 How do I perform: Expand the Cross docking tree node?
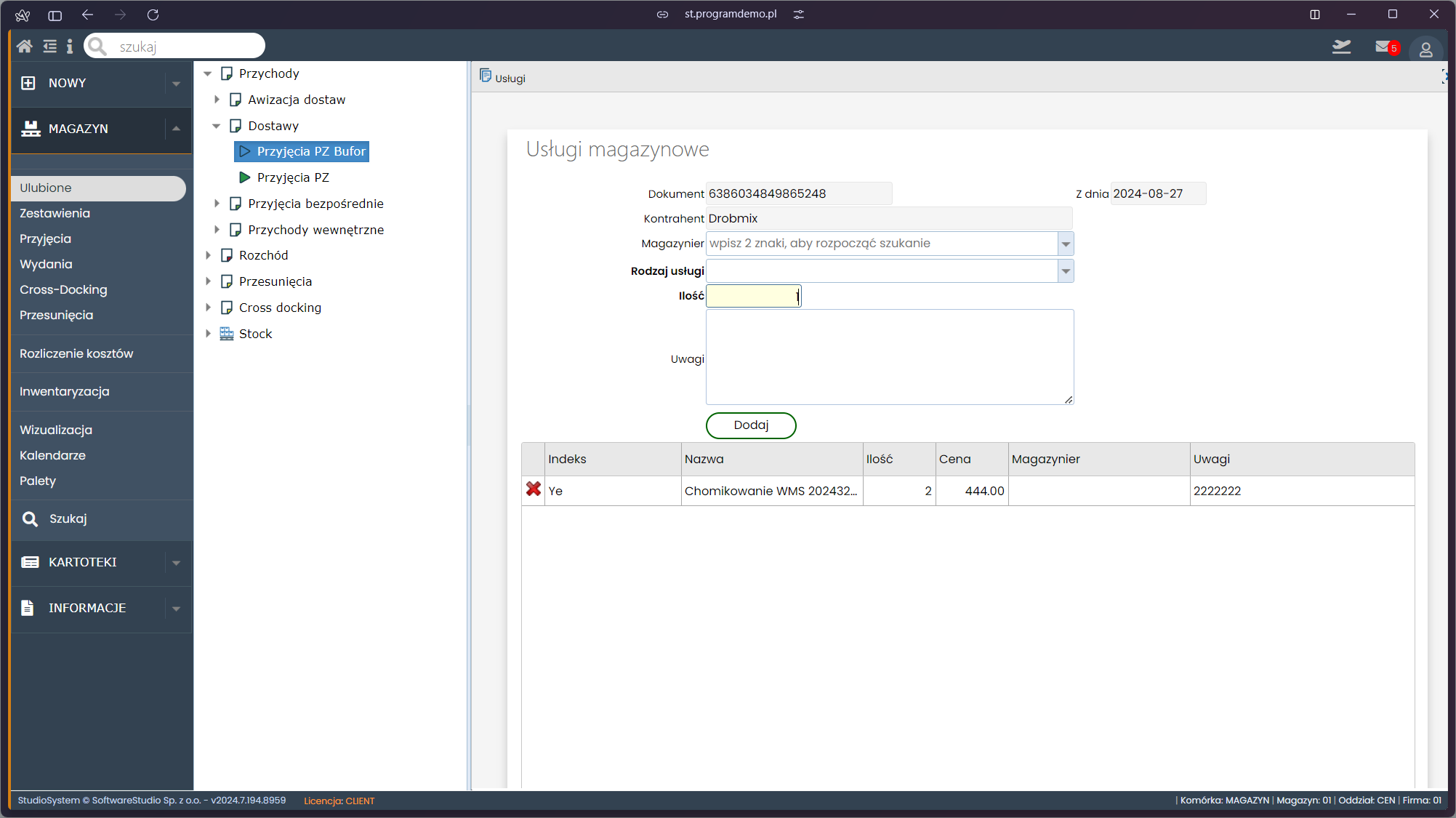208,308
